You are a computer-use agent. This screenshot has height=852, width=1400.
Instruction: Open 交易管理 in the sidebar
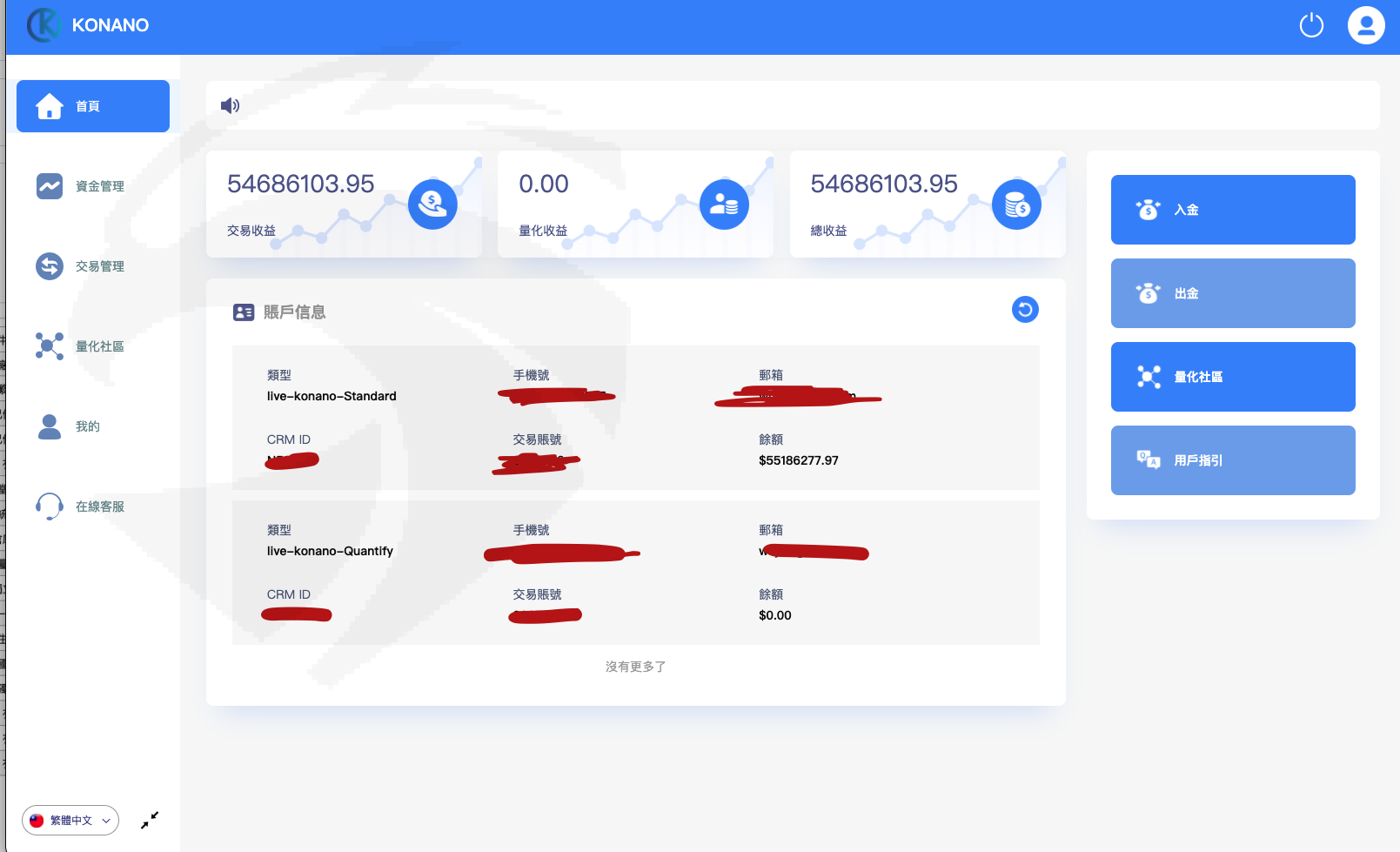pos(93,266)
